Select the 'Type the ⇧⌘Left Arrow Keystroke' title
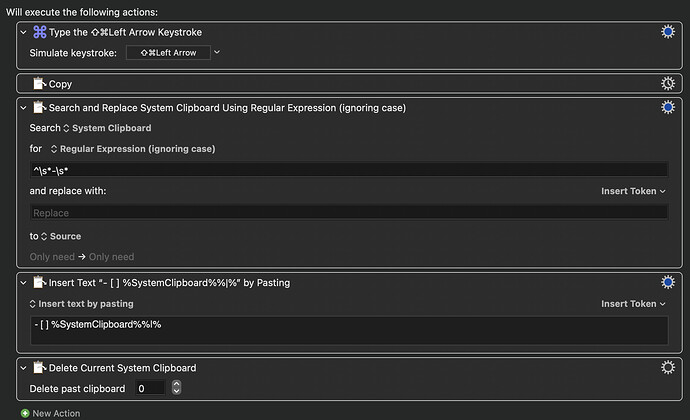The height and width of the screenshot is (420, 690). pyautogui.click(x=125, y=32)
